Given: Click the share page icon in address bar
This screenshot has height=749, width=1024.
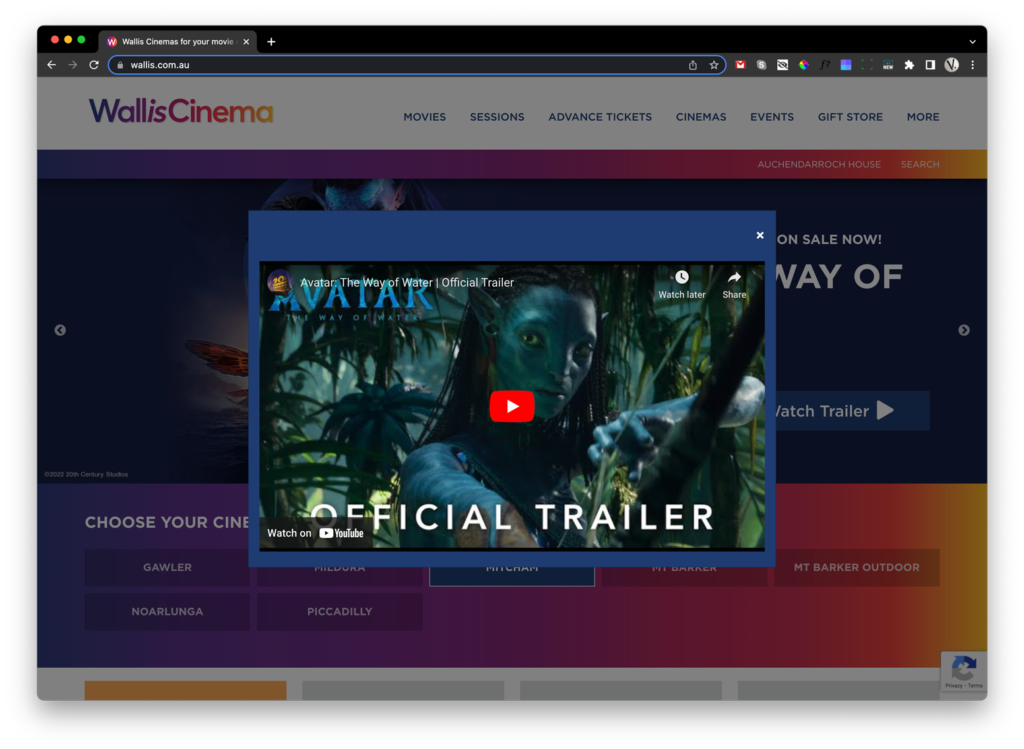Looking at the screenshot, I should [693, 65].
